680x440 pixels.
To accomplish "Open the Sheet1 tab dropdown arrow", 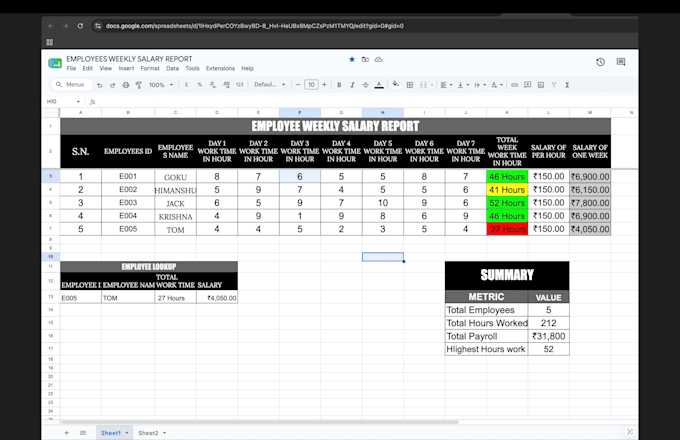I will [127, 433].
